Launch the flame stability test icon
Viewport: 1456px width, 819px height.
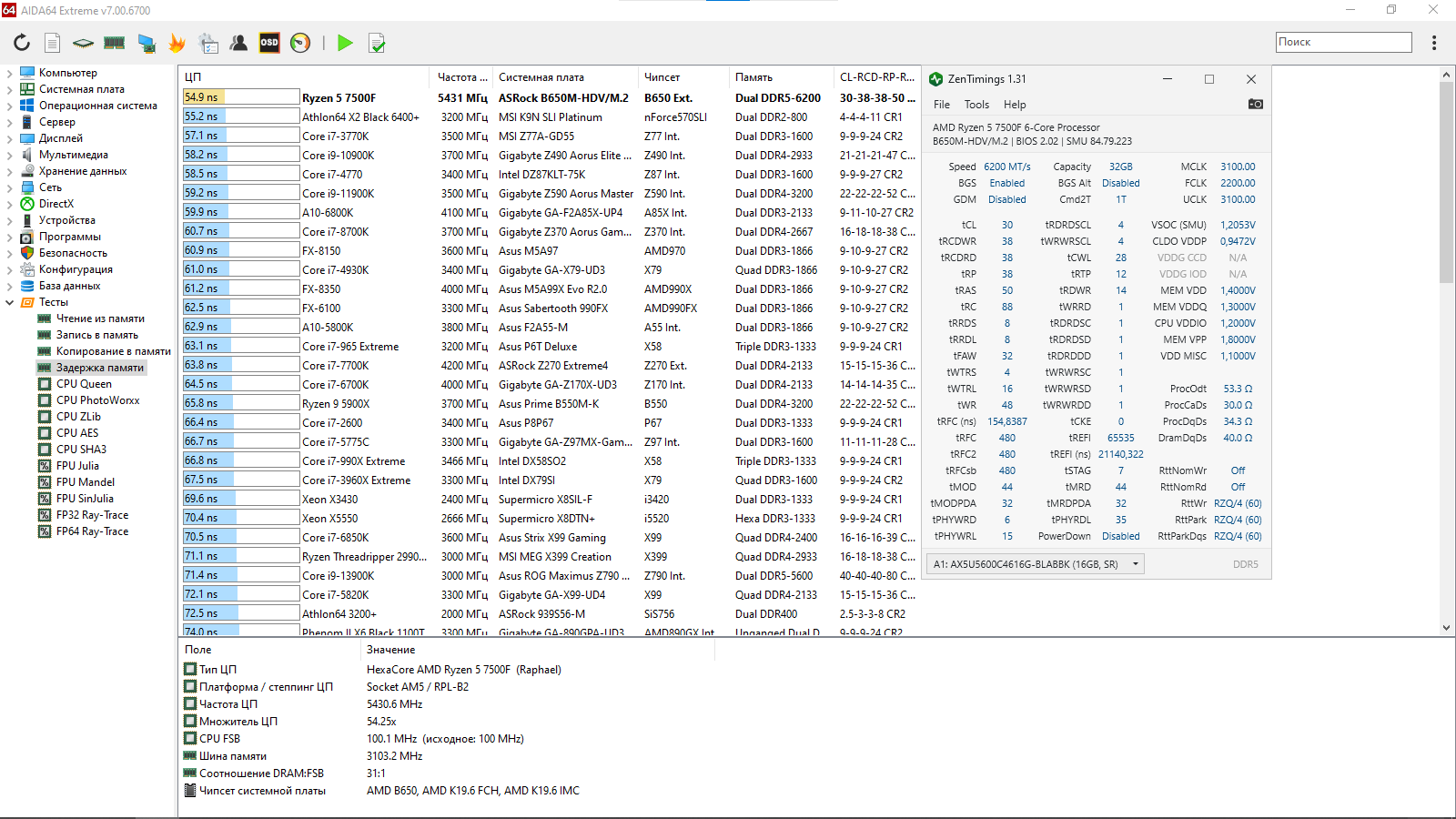[x=177, y=43]
